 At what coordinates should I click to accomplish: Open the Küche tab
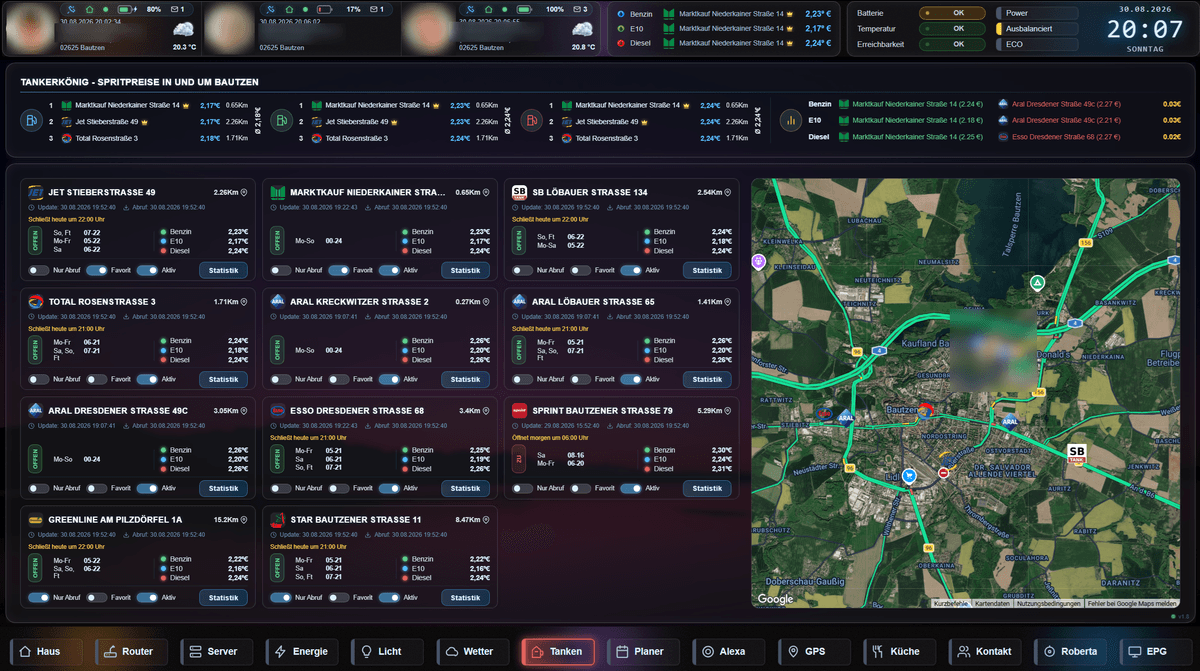coord(900,651)
